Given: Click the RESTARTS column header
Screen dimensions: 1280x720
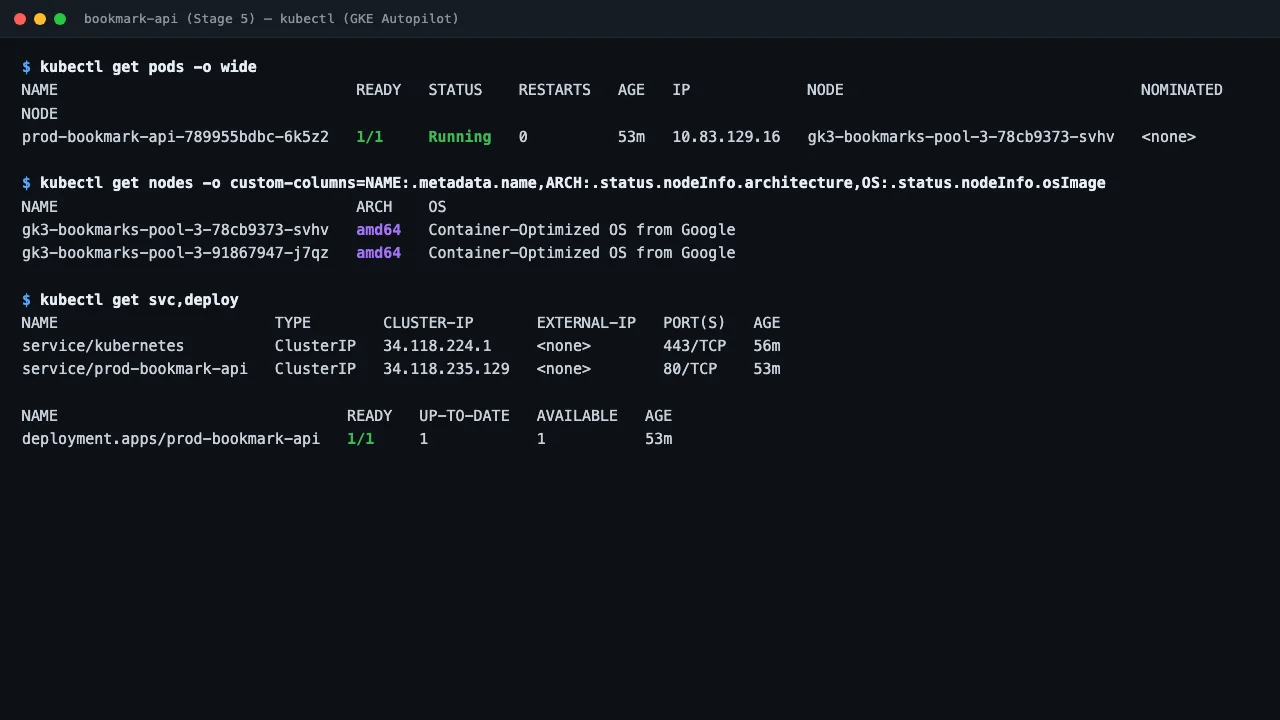Looking at the screenshot, I should coord(554,90).
